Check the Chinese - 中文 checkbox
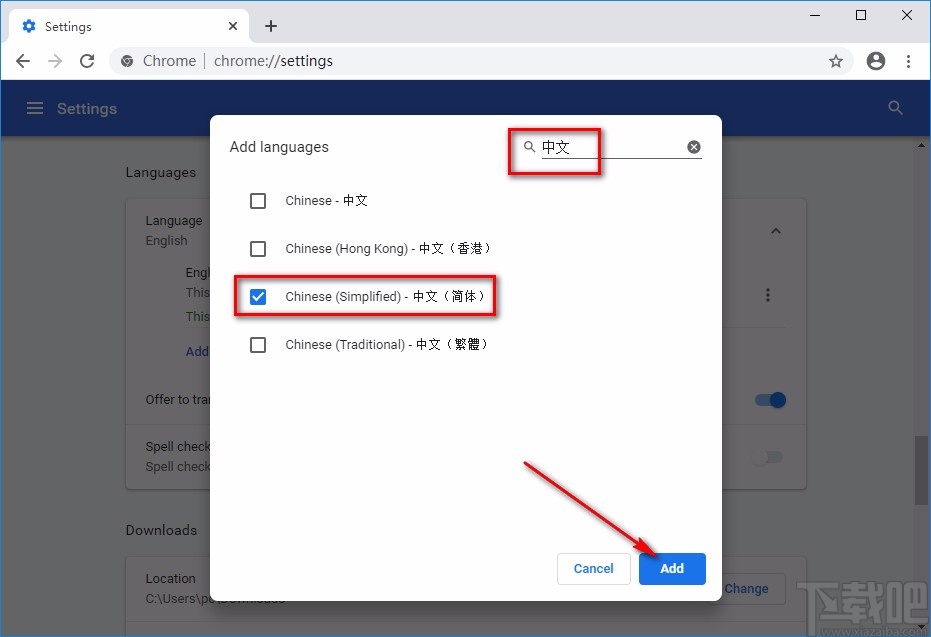This screenshot has height=637, width=931. click(257, 200)
